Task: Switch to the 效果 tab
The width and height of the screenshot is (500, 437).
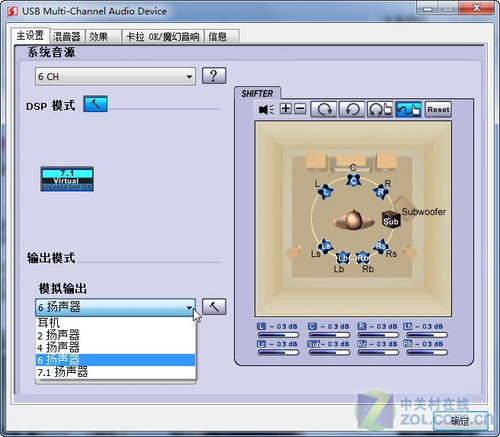Action: pyautogui.click(x=103, y=36)
